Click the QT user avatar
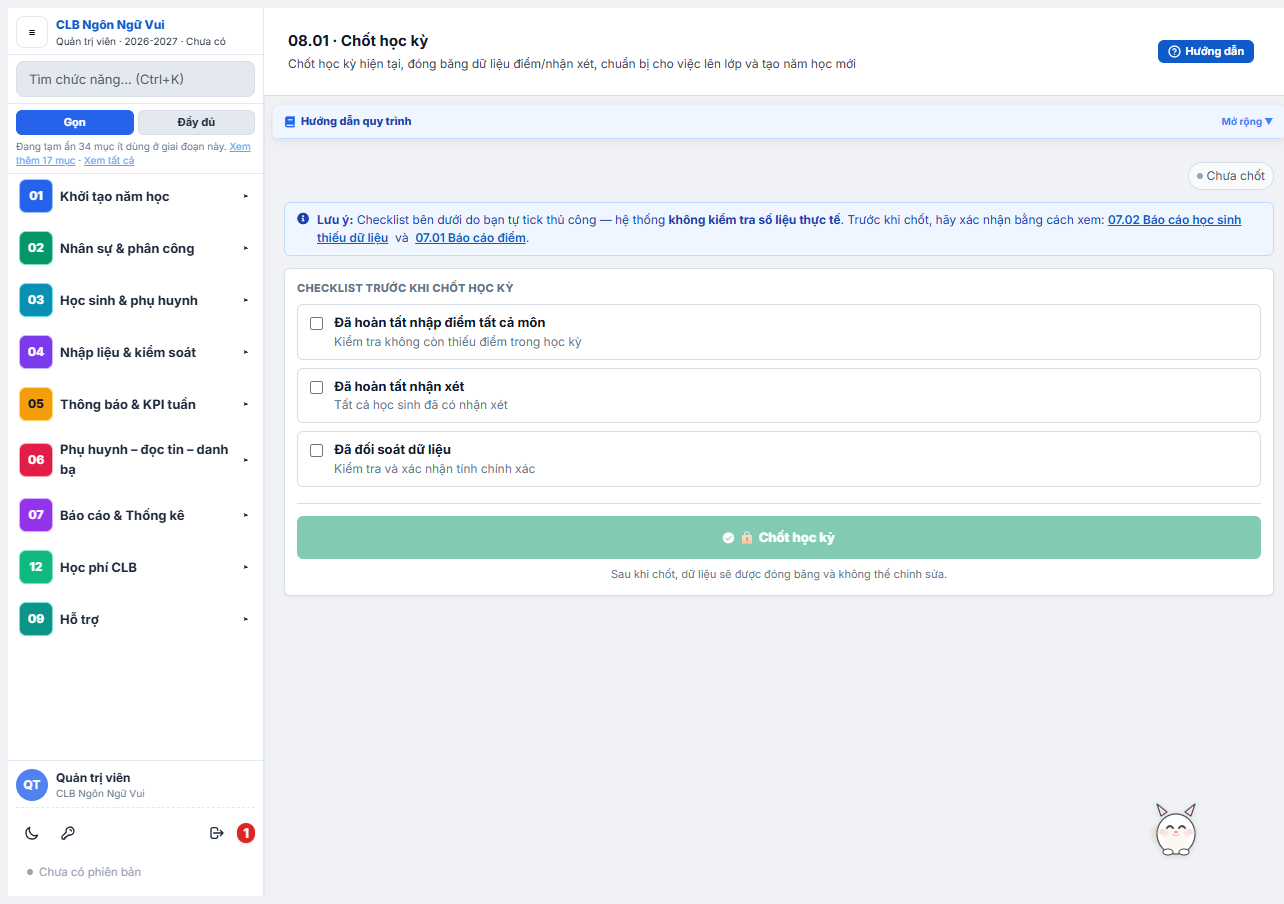The image size is (1284, 904). [x=32, y=785]
